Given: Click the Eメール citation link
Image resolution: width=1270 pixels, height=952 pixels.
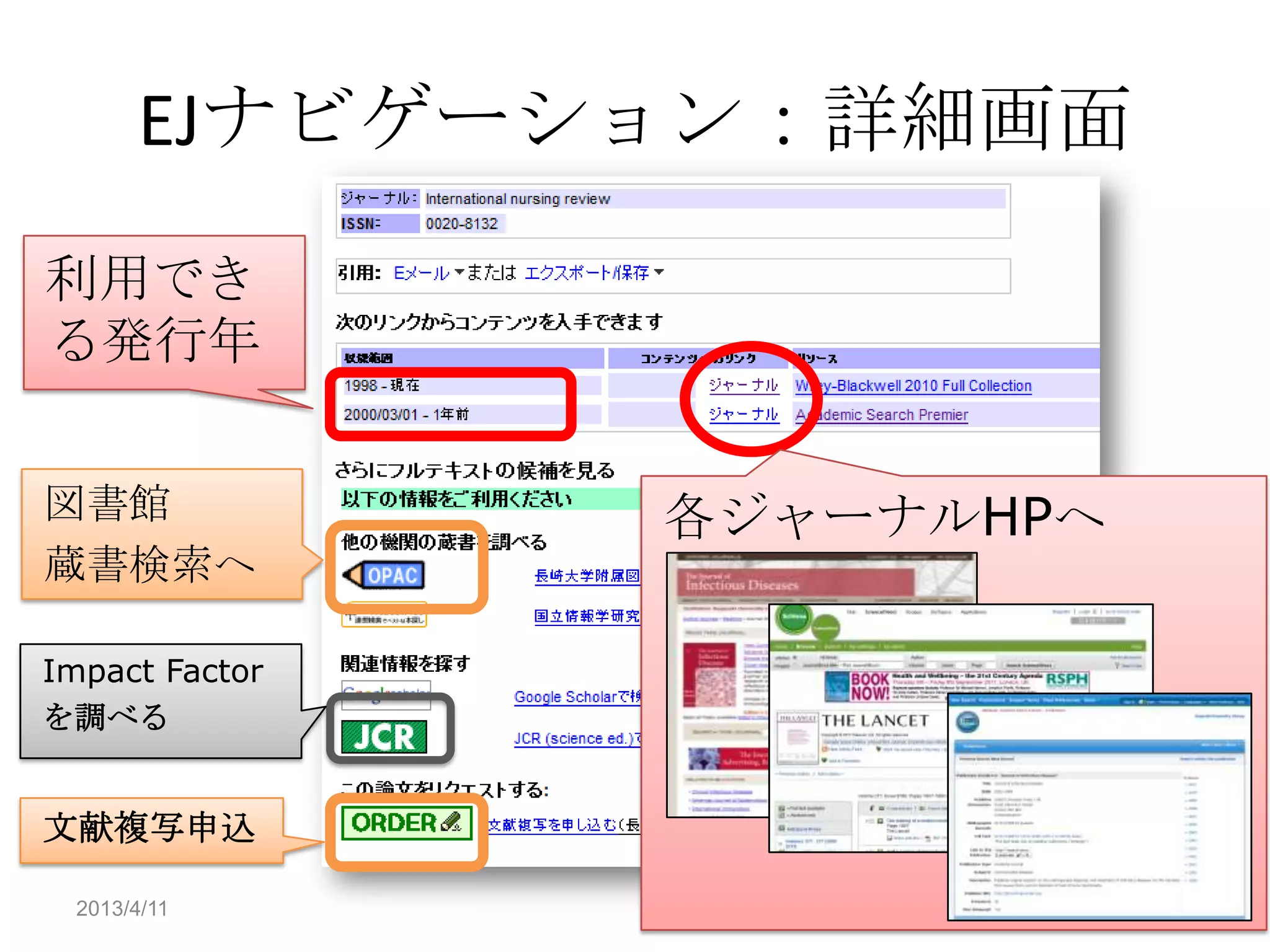Looking at the screenshot, I should click(x=422, y=273).
